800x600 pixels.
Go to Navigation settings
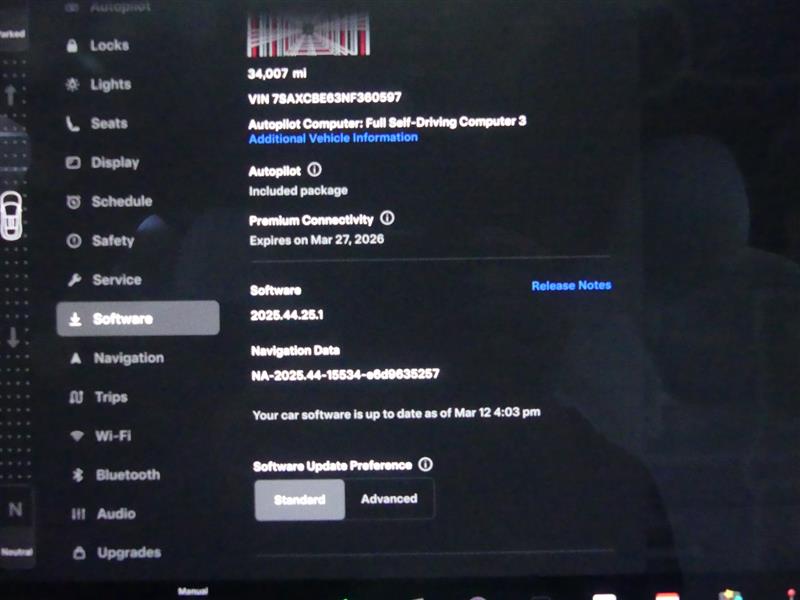[128, 358]
